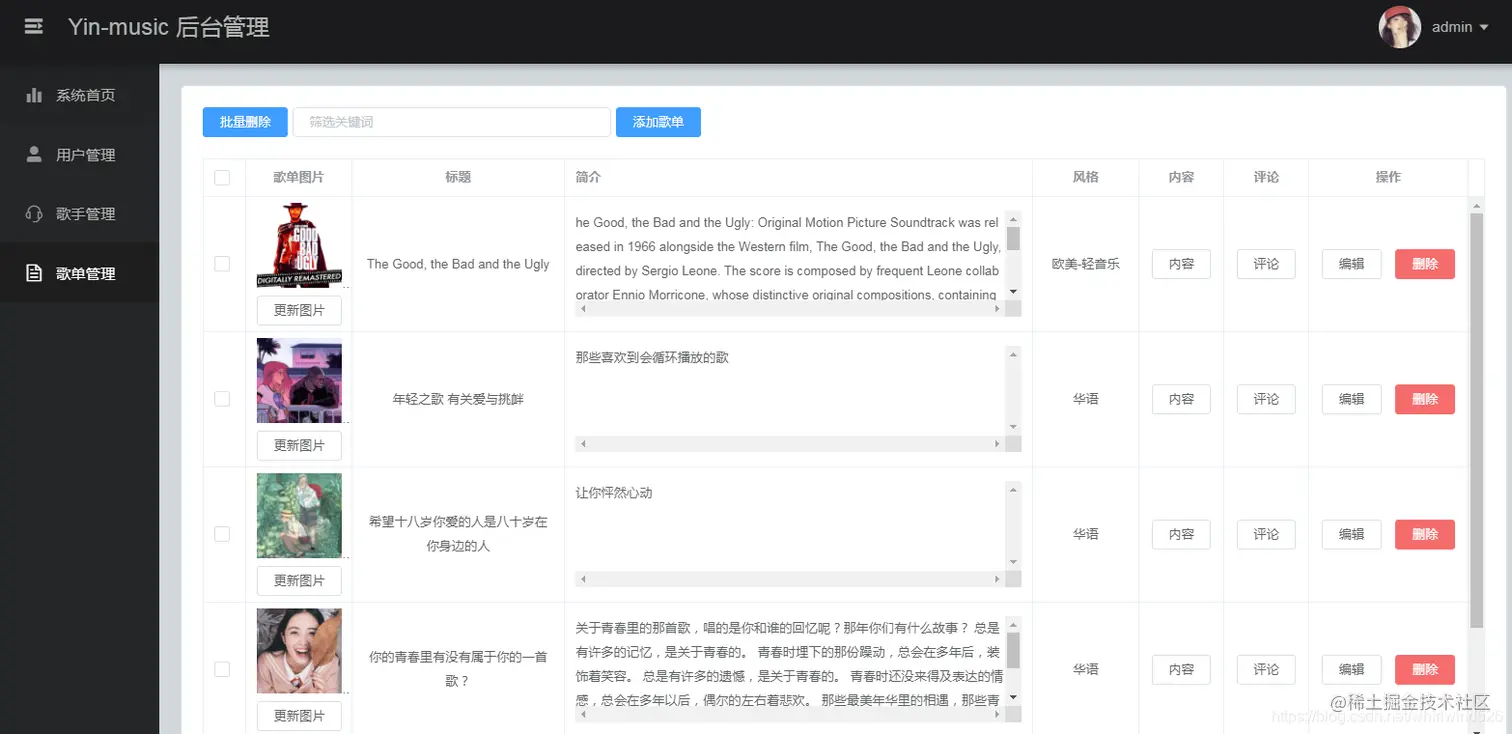
Task: Open 内容 for 你的青春里有没有属于你的一首歌
Action: pyautogui.click(x=1181, y=669)
